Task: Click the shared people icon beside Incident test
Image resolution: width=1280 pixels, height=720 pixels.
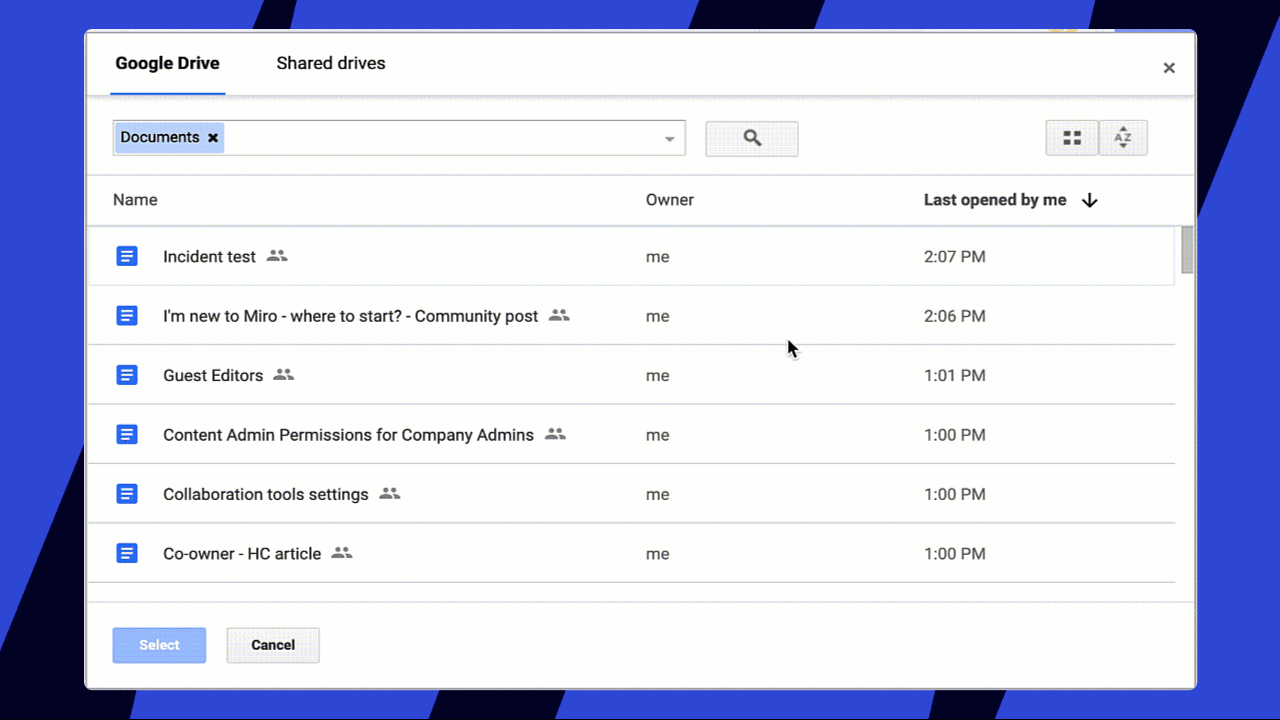Action: tap(276, 256)
